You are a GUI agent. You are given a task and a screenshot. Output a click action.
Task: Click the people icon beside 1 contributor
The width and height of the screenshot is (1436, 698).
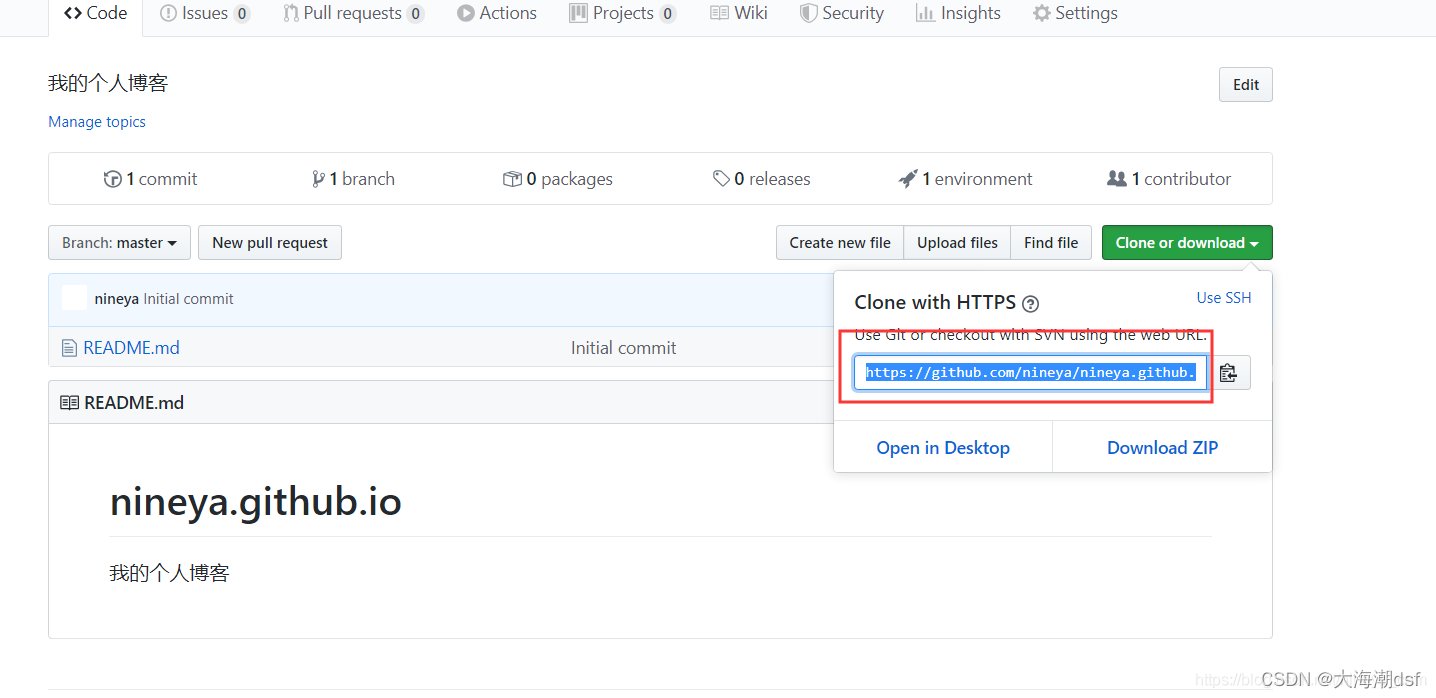pos(1117,179)
